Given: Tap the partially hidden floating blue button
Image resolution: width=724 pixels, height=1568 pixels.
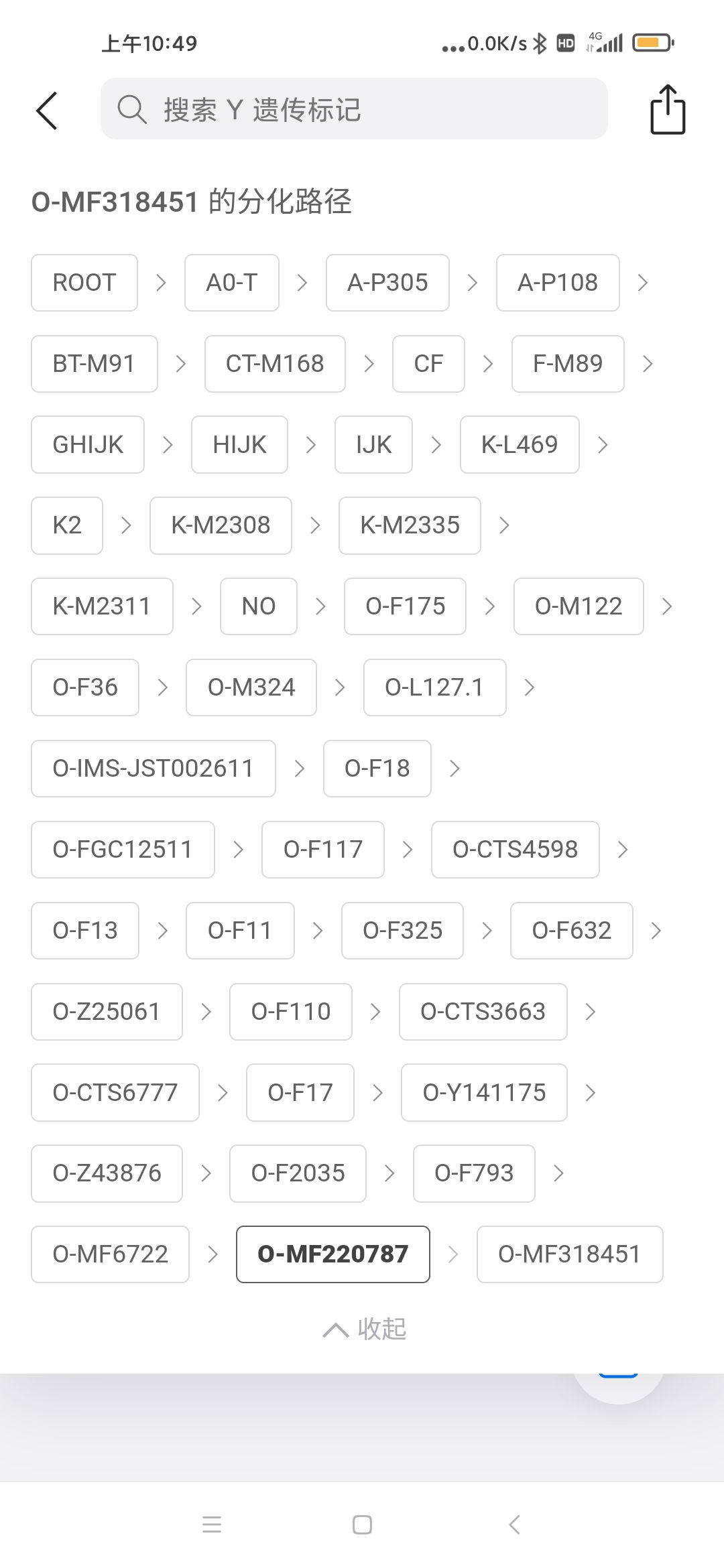Looking at the screenshot, I should pyautogui.click(x=618, y=1379).
